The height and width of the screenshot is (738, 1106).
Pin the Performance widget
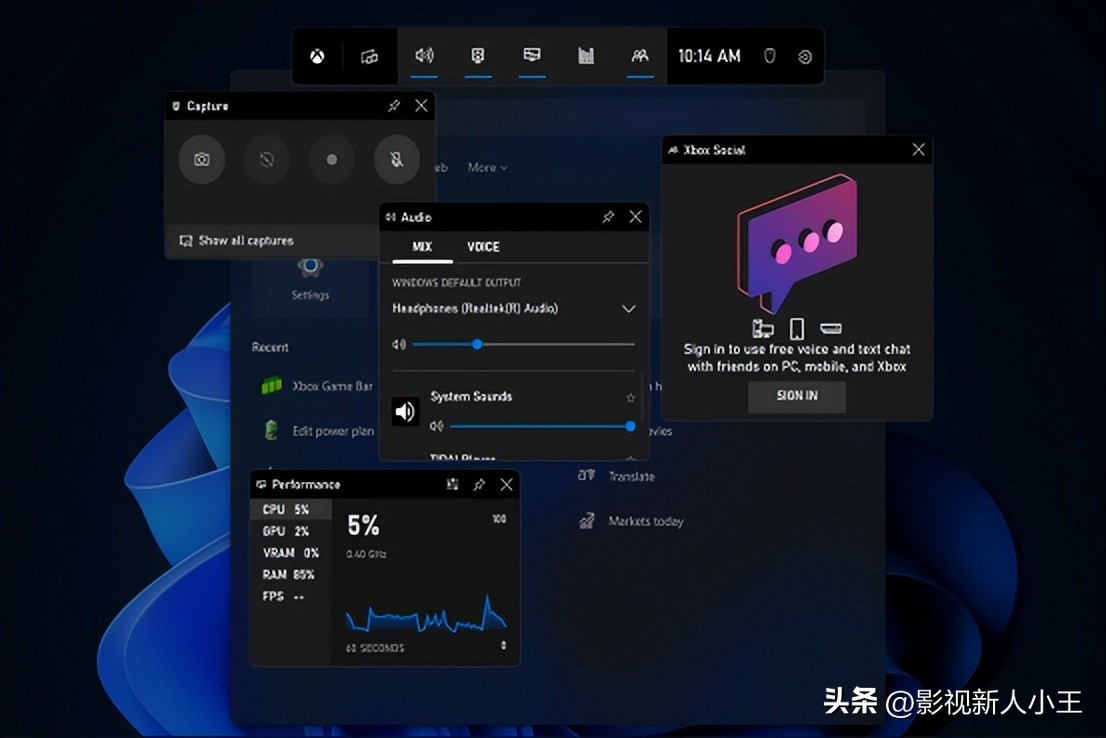point(479,485)
